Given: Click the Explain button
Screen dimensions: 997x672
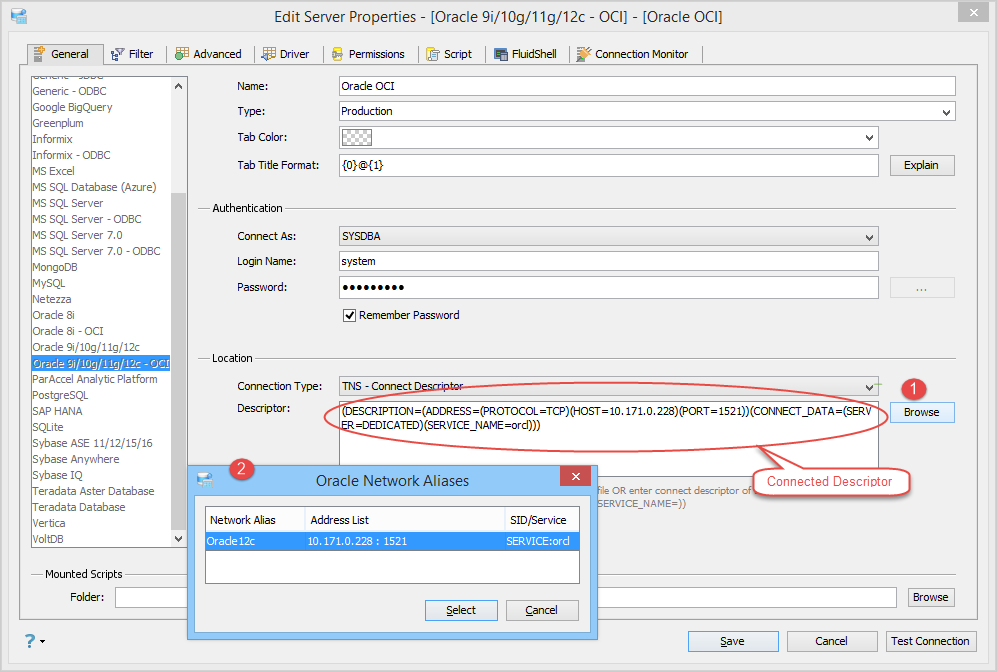Looking at the screenshot, I should (x=921, y=165).
